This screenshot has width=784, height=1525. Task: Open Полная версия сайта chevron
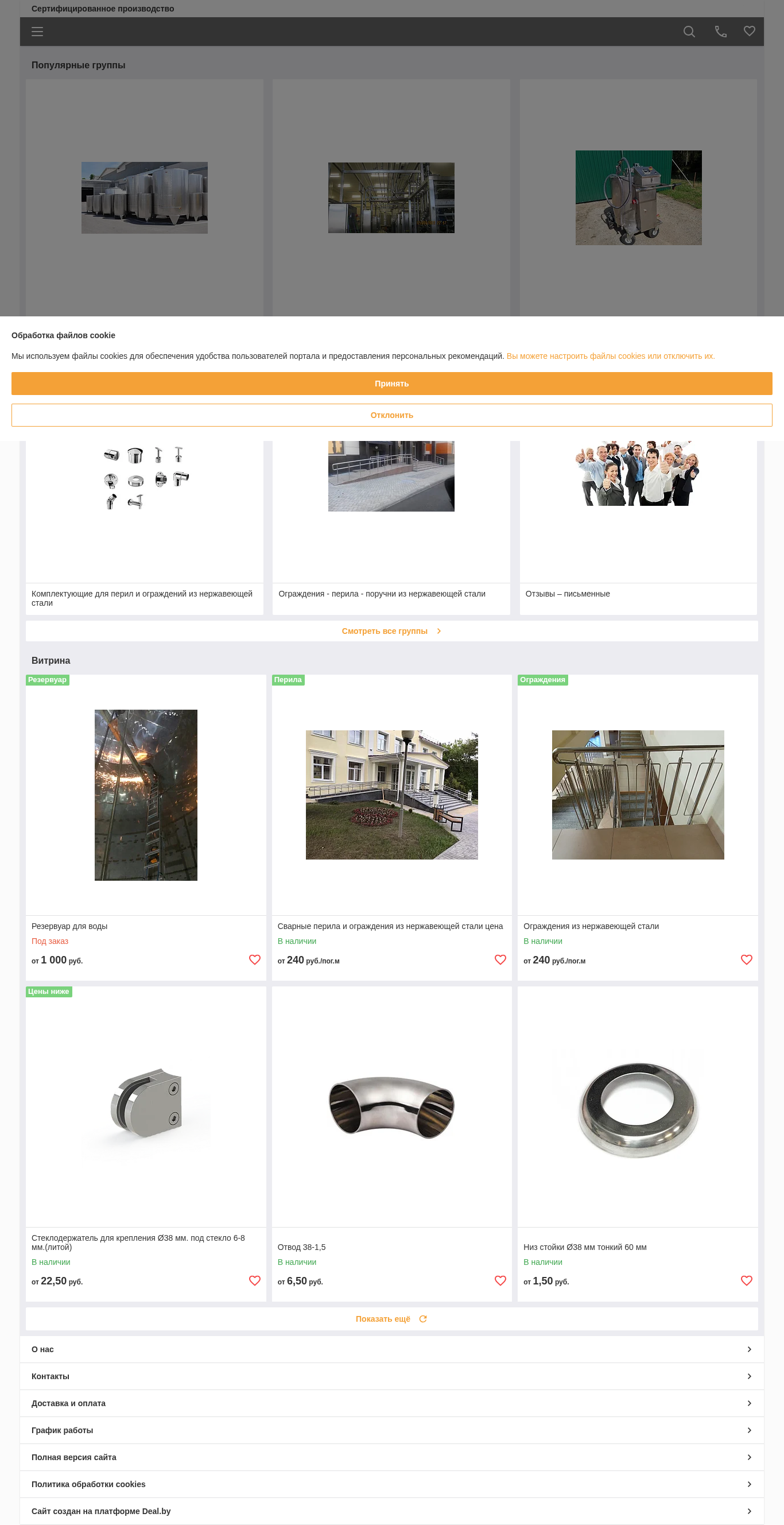(x=749, y=1457)
